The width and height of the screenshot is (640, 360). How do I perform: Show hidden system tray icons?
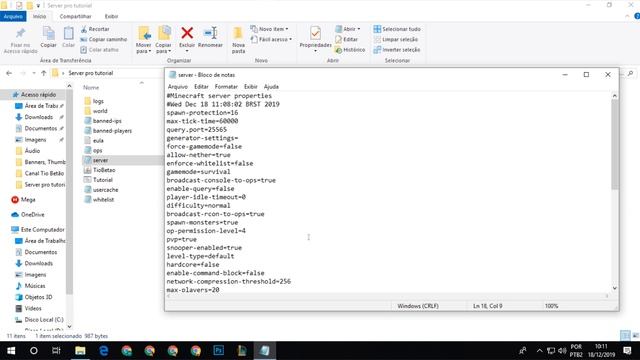coord(540,351)
